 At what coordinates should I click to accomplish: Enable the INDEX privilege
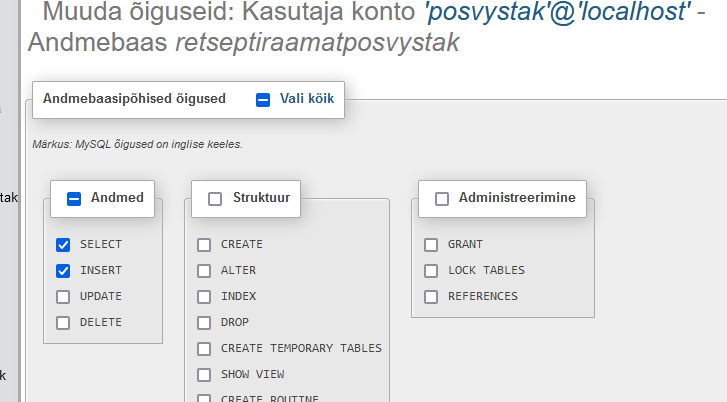[204, 296]
